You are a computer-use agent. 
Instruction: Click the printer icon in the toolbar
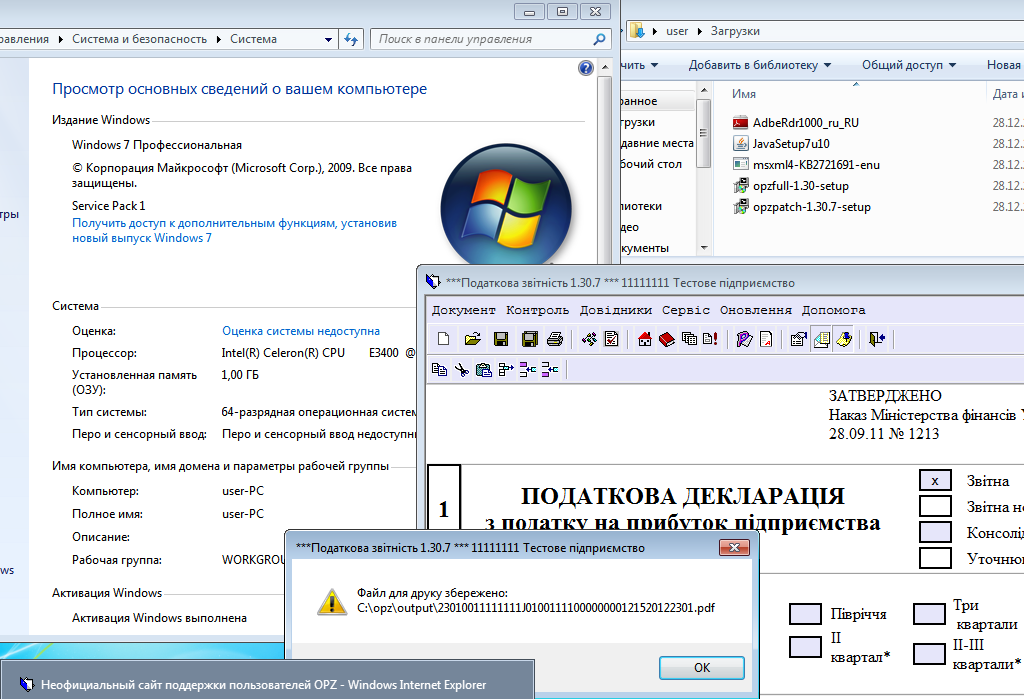[555, 339]
